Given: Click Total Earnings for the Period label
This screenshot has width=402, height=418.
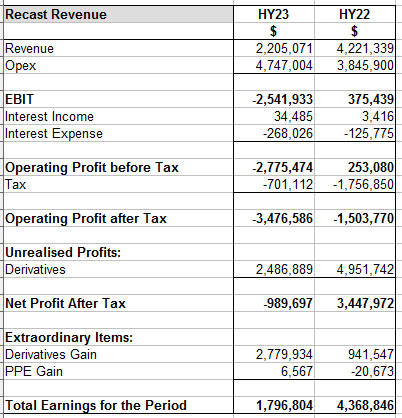Looking at the screenshot, I should (96, 406).
